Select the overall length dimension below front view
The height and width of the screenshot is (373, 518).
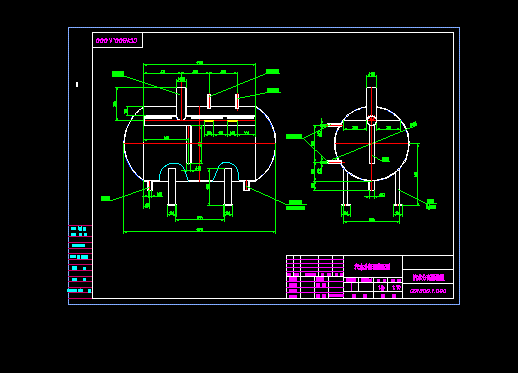point(199,230)
